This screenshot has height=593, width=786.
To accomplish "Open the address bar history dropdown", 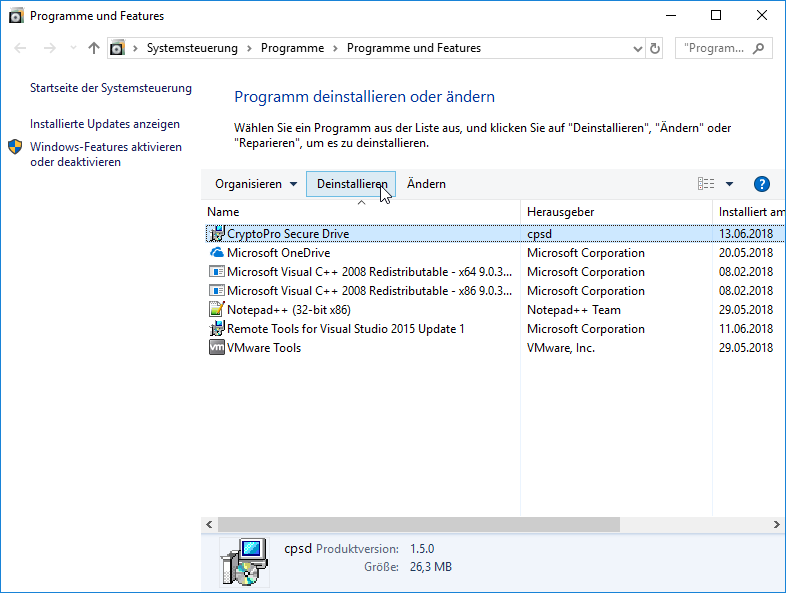I will (638, 49).
